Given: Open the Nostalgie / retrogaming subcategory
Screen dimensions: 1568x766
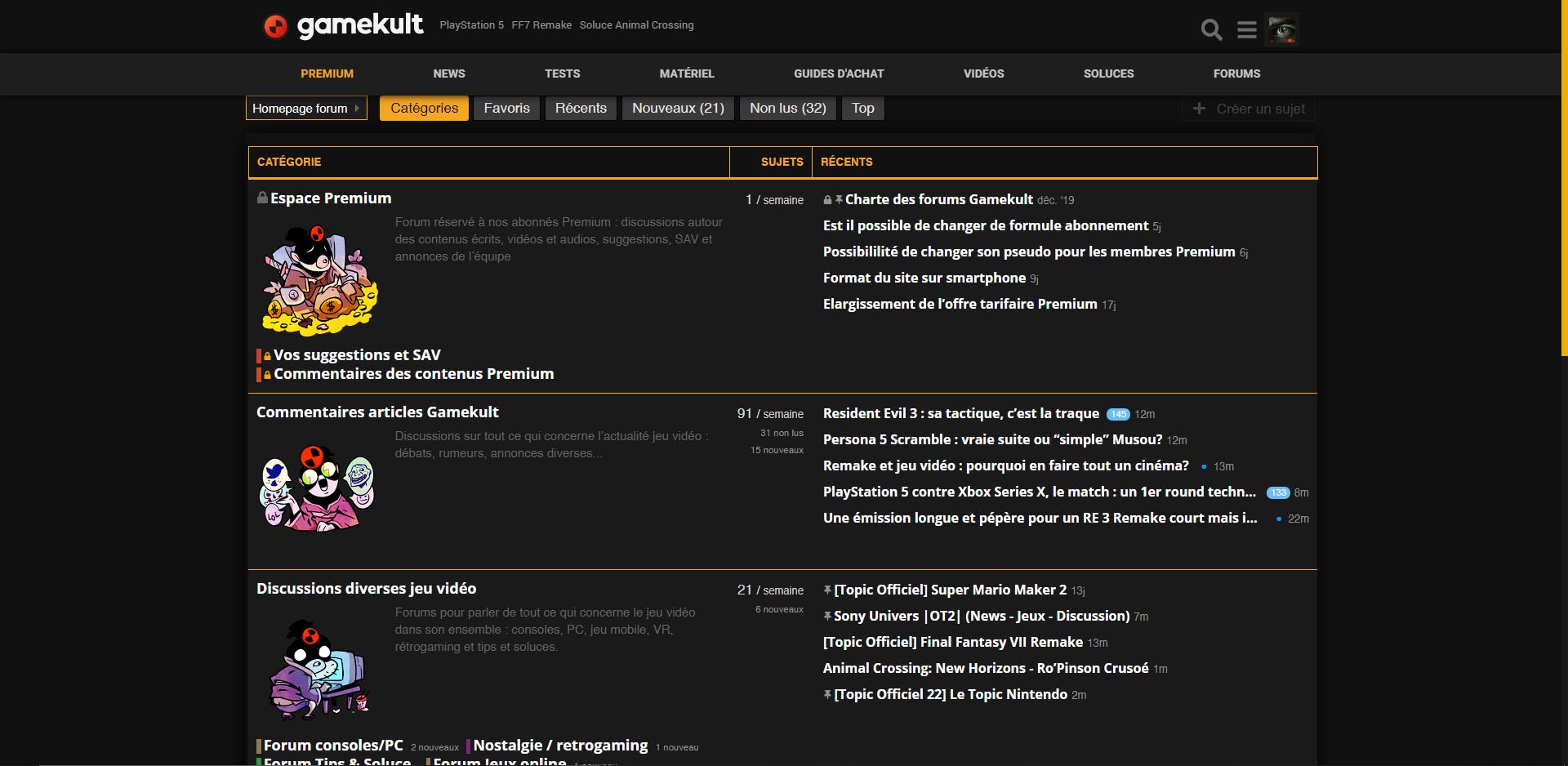Looking at the screenshot, I should tap(560, 746).
